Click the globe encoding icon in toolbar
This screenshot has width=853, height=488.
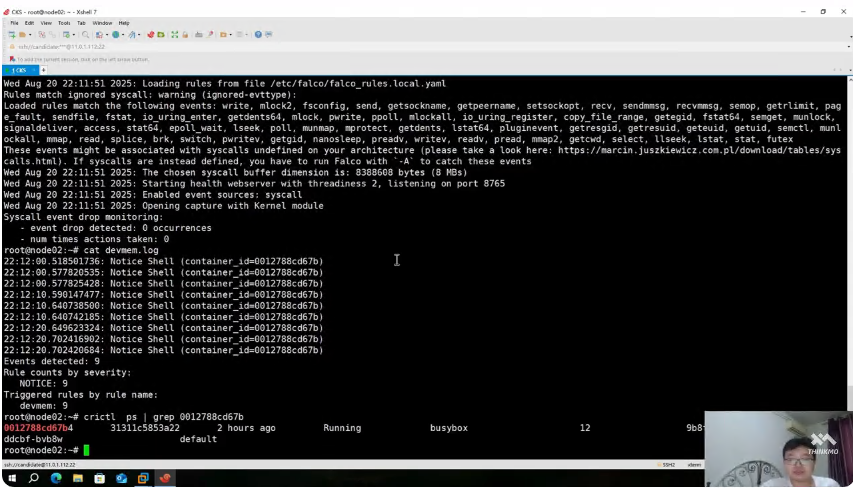[116, 34]
